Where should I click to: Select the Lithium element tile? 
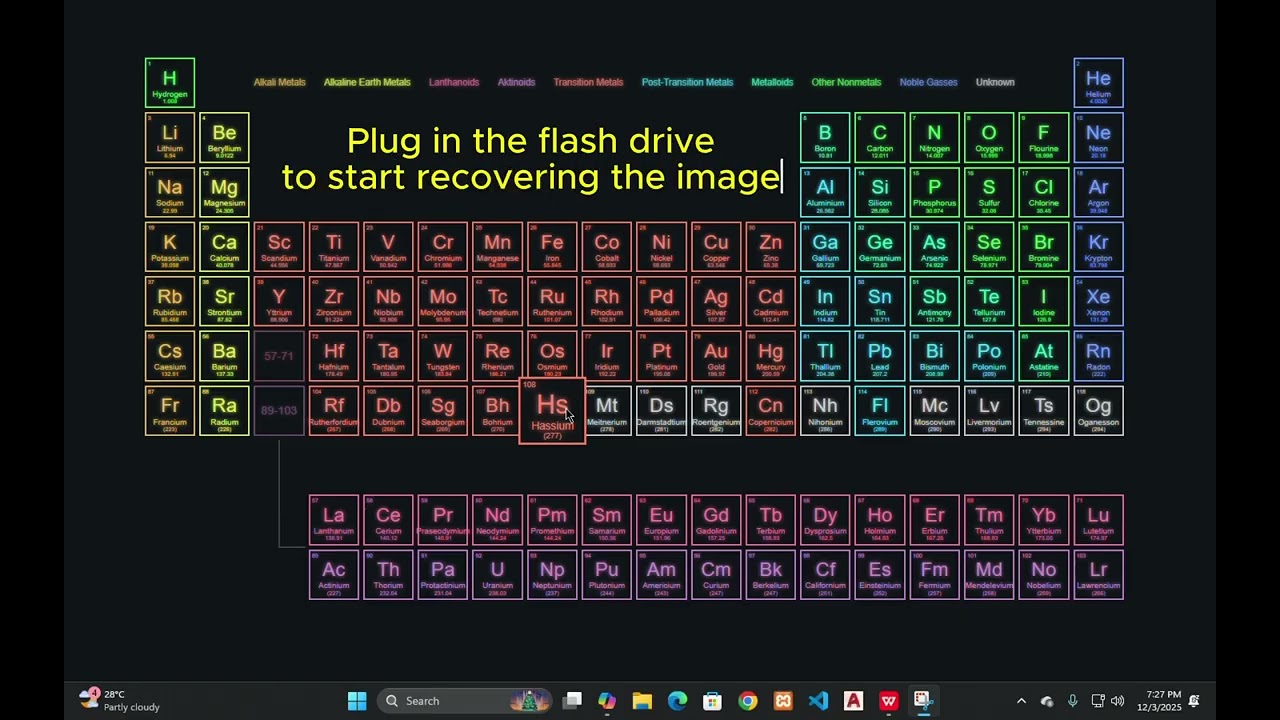(x=170, y=138)
